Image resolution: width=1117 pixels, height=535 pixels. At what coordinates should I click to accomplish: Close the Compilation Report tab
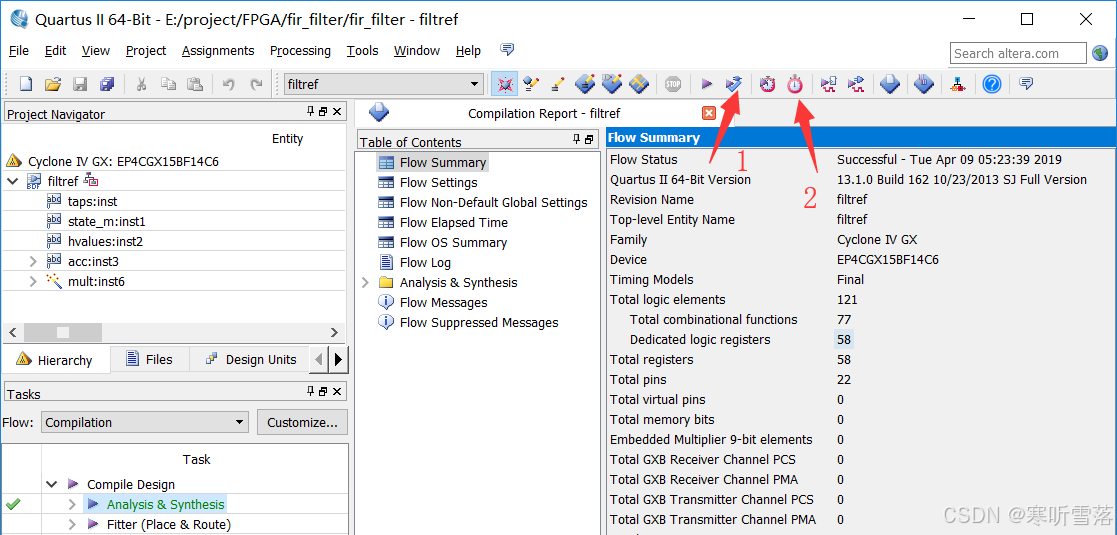(x=709, y=113)
